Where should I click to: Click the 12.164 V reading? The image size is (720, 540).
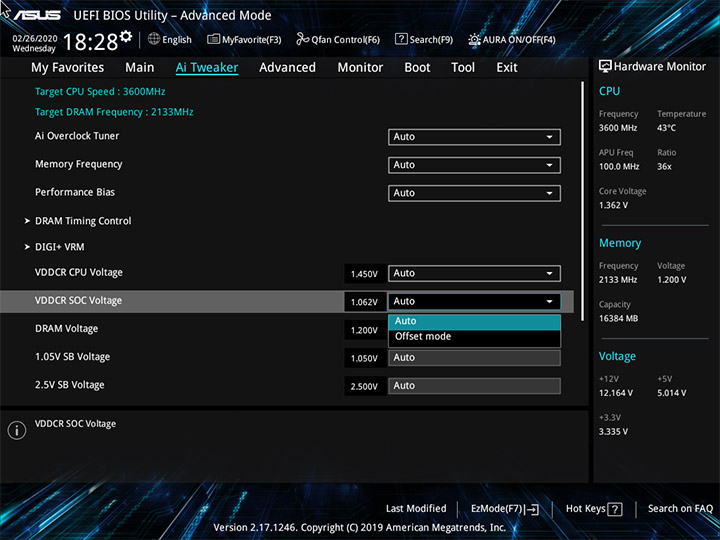616,393
